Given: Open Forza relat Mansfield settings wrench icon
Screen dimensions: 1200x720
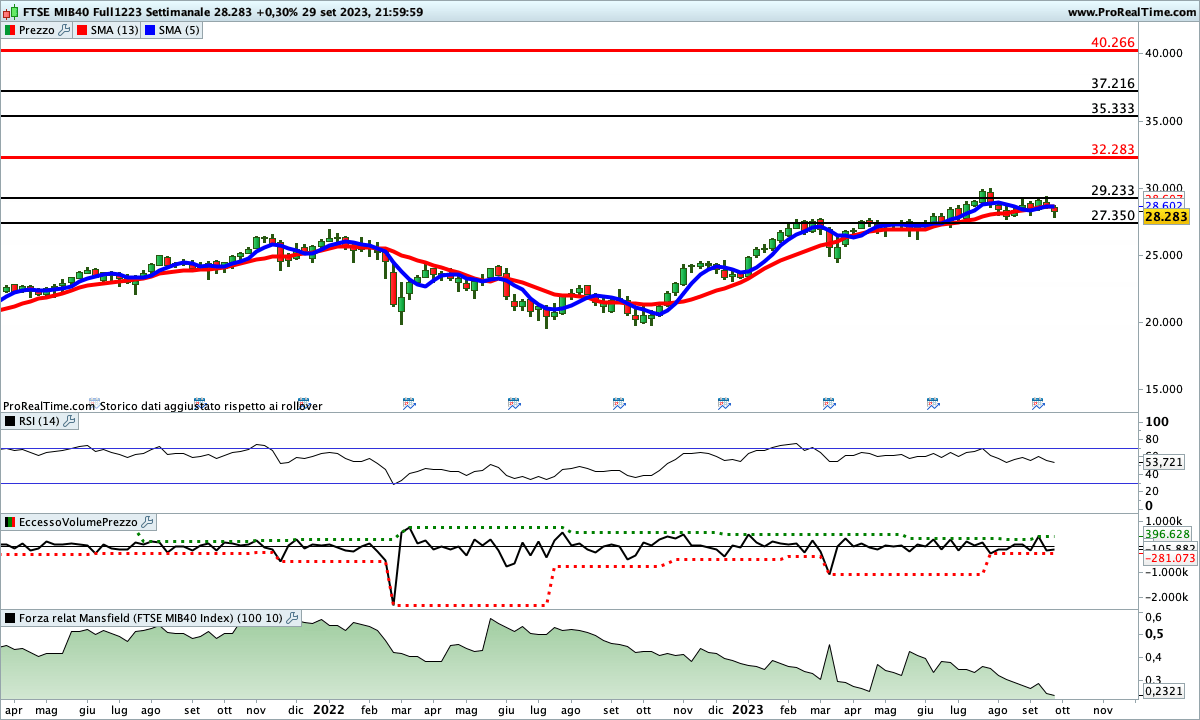Looking at the screenshot, I should (x=291, y=618).
